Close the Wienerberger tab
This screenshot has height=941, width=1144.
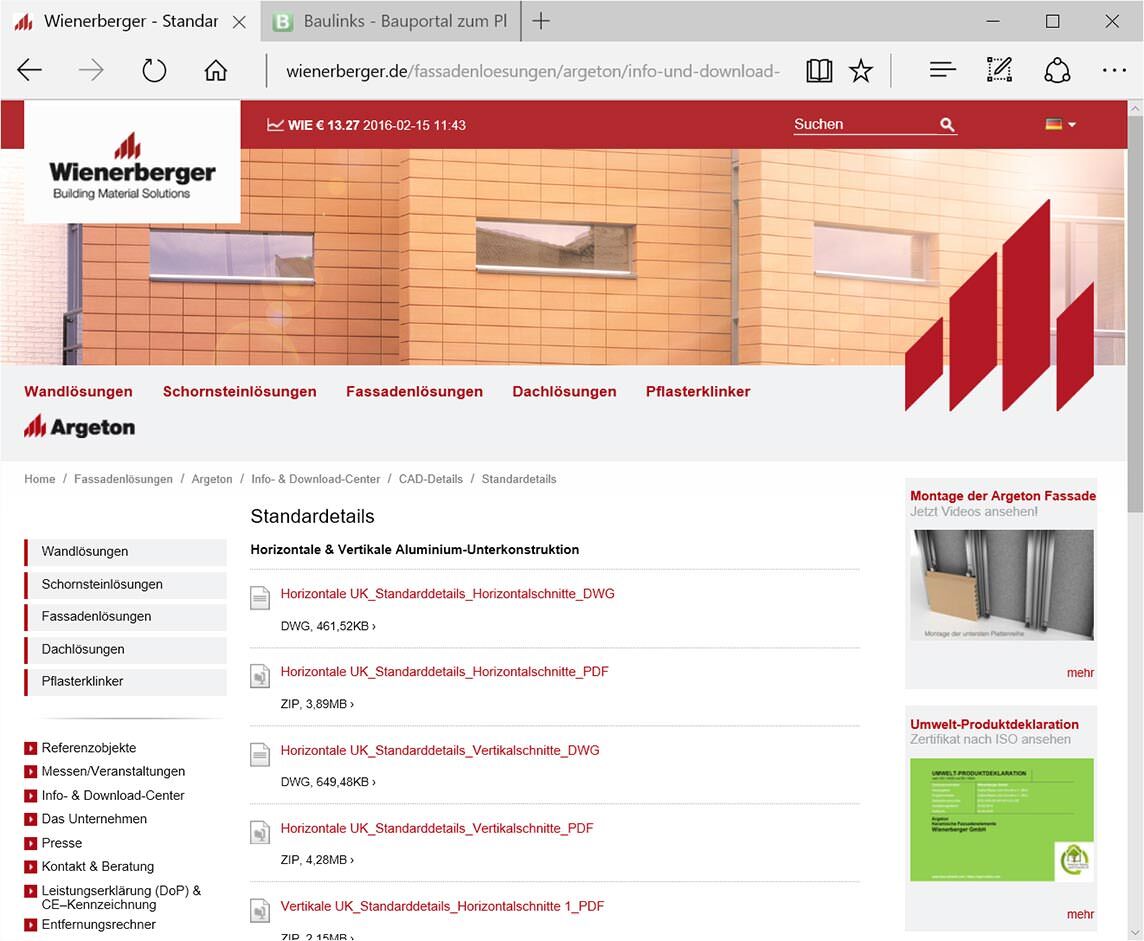pyautogui.click(x=239, y=22)
